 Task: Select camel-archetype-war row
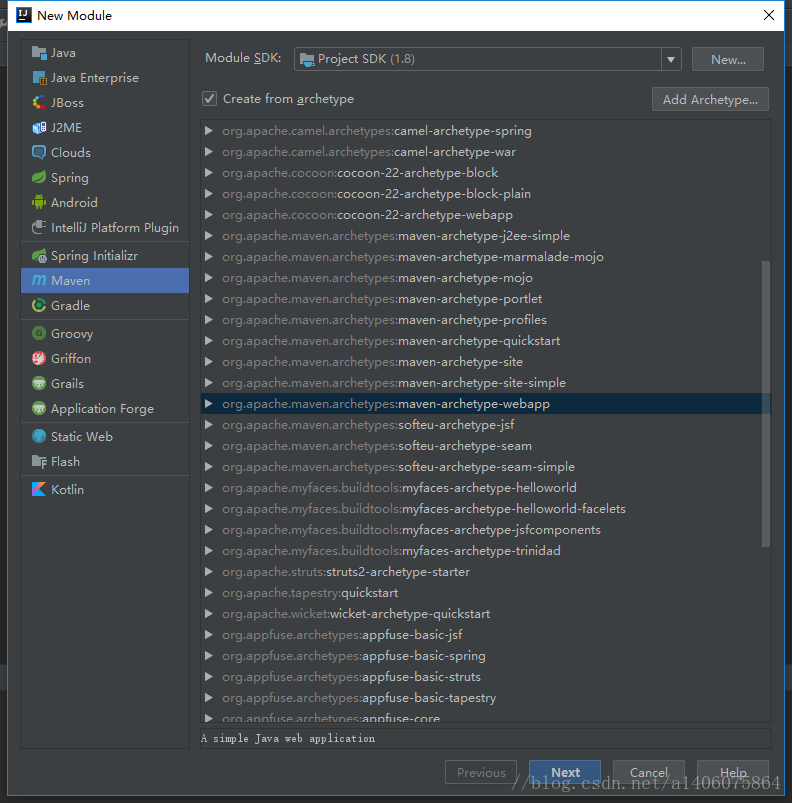pos(485,152)
